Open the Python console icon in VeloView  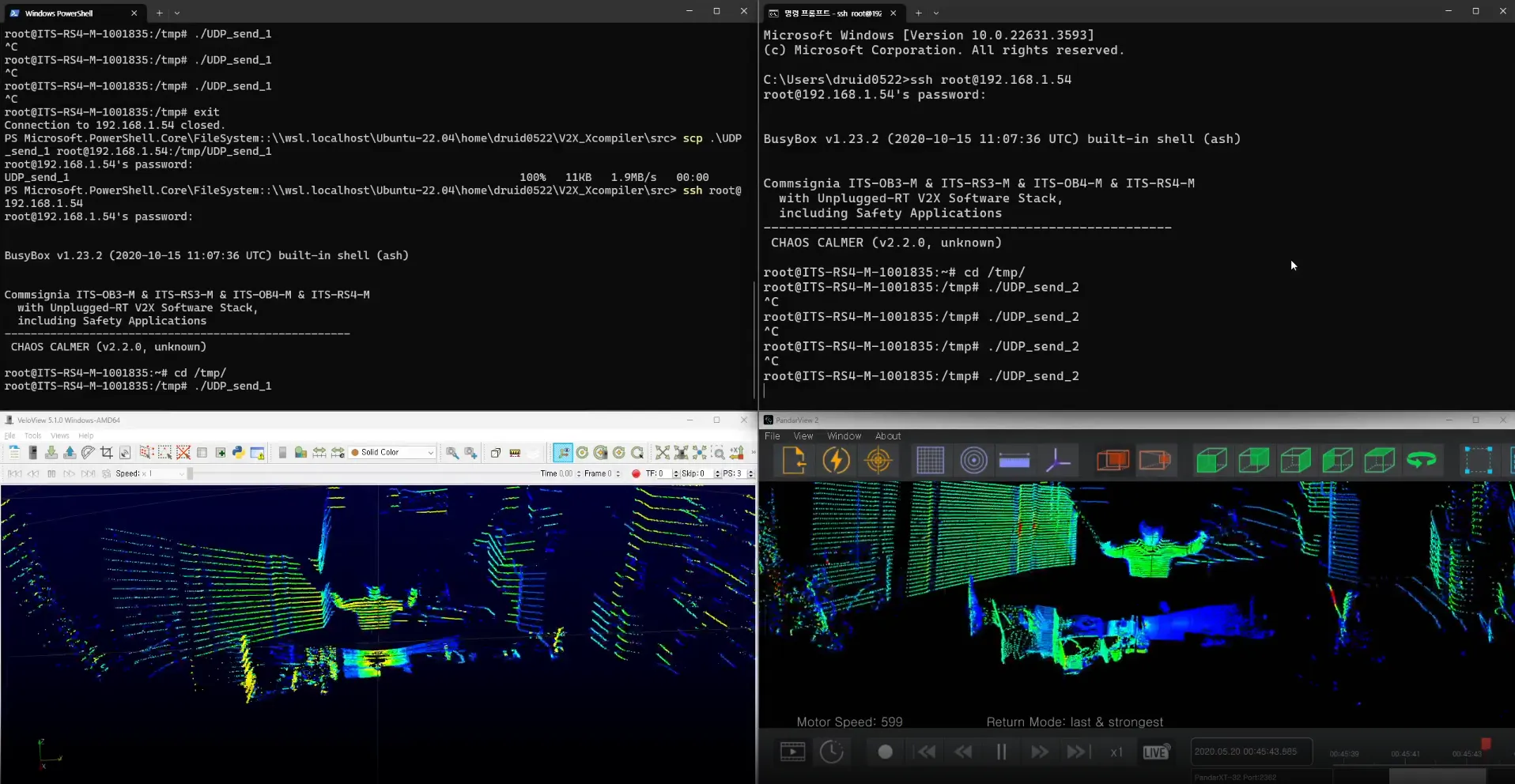point(239,453)
